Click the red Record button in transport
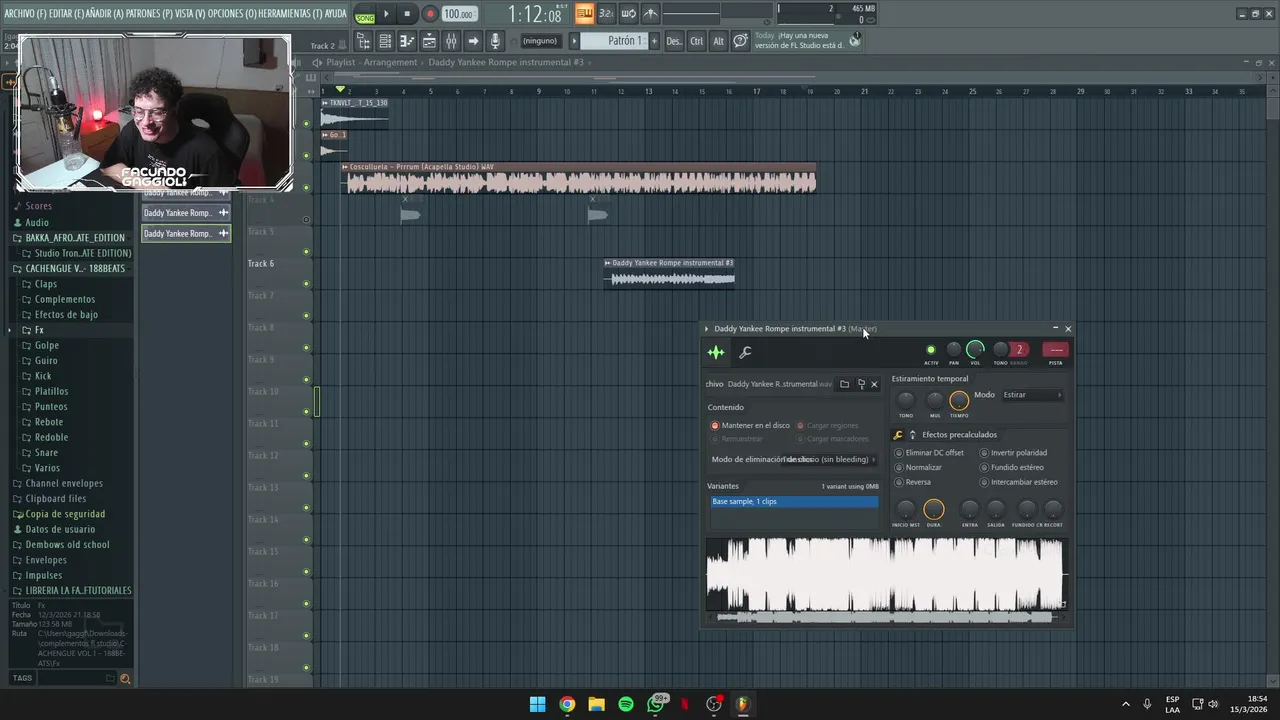Image resolution: width=1280 pixels, height=720 pixels. point(430,14)
